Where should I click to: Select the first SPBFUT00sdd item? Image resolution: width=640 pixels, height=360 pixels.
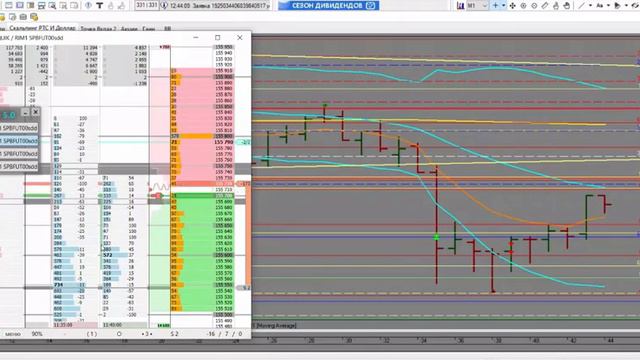coord(19,128)
